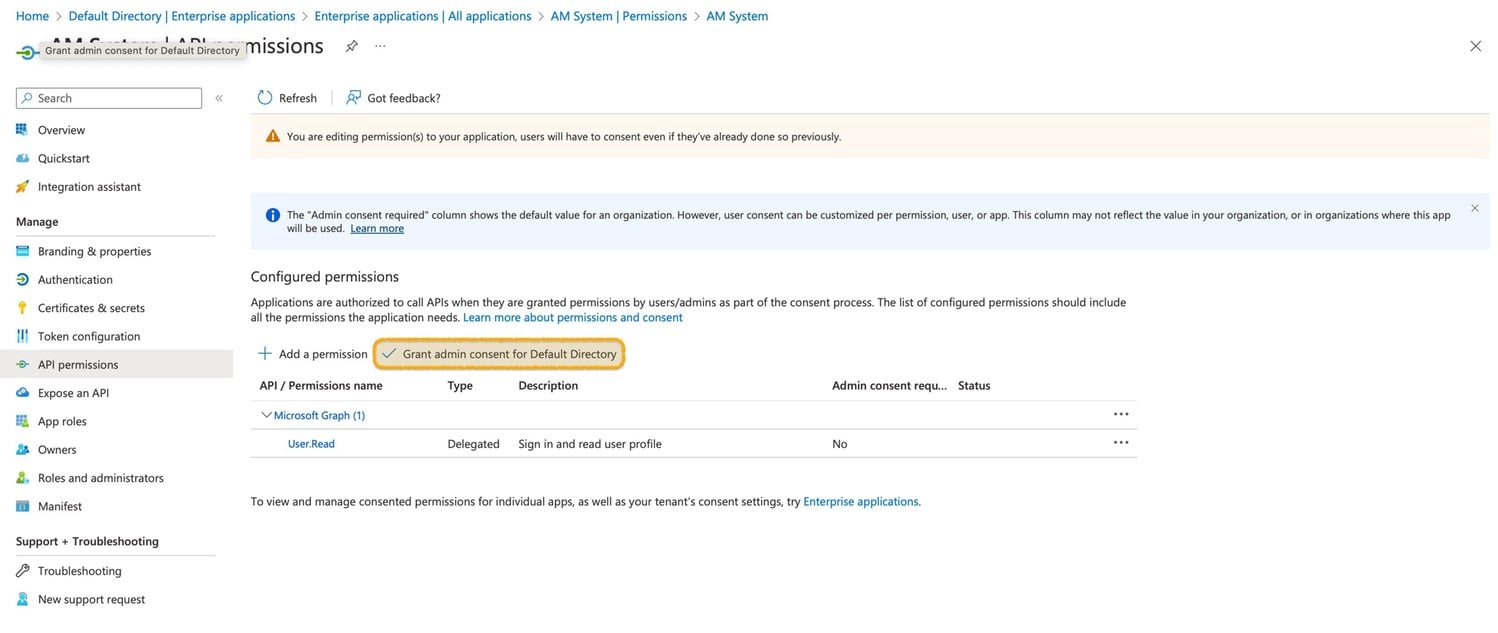Open the Enterprise applications link
The height and width of the screenshot is (633, 1498).
point(861,501)
